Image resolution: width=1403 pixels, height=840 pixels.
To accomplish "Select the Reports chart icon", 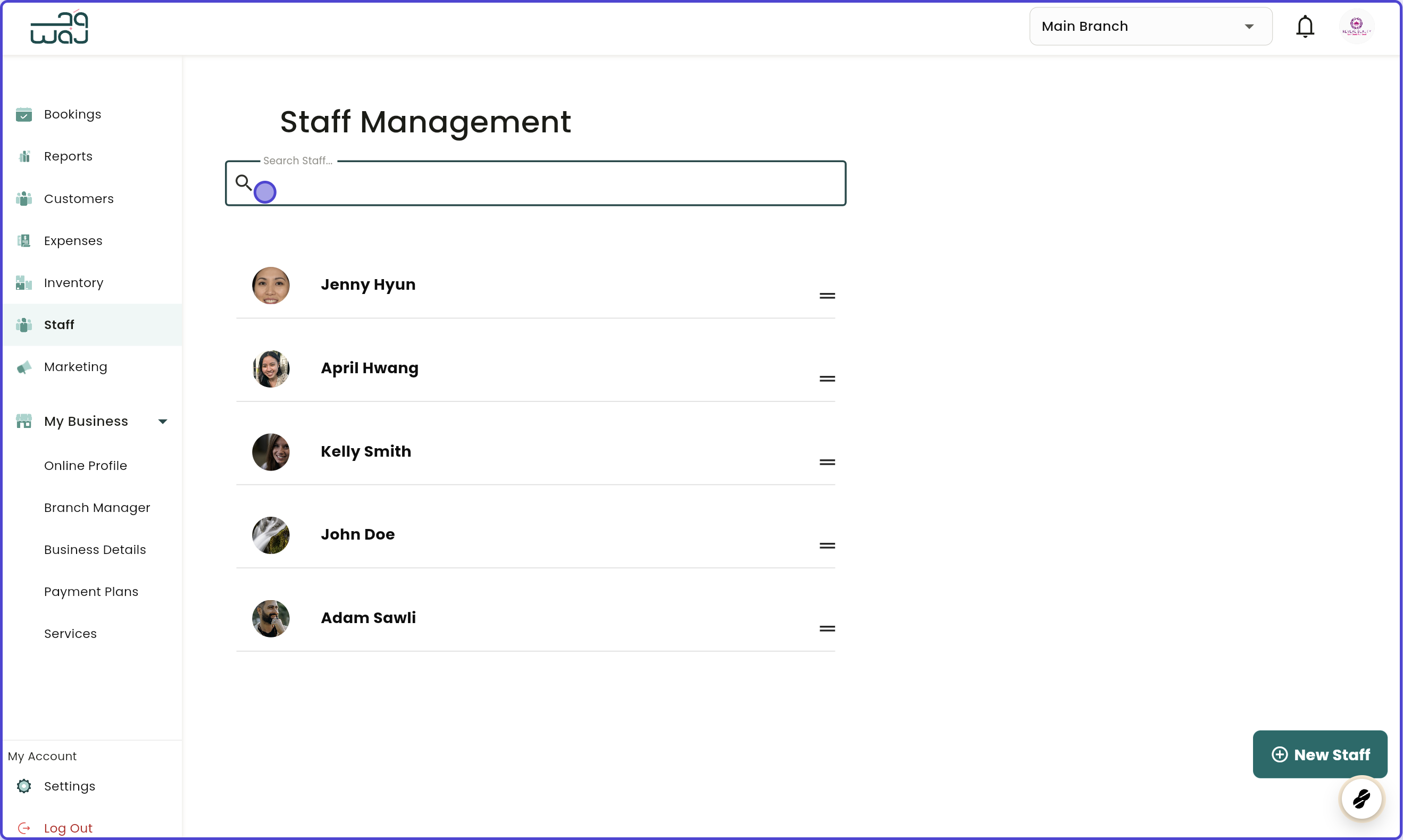I will [x=24, y=156].
